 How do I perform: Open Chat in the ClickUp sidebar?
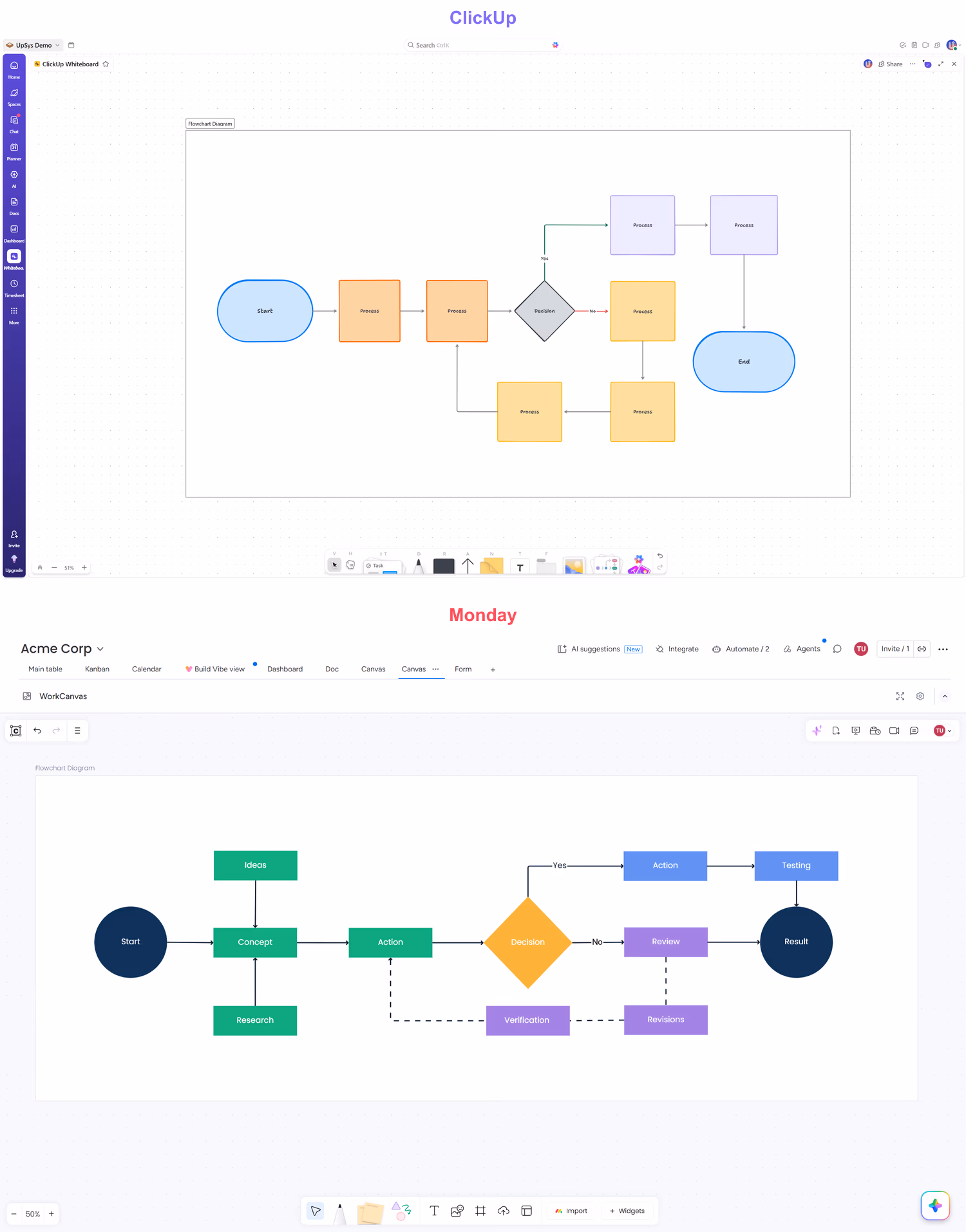pos(14,124)
